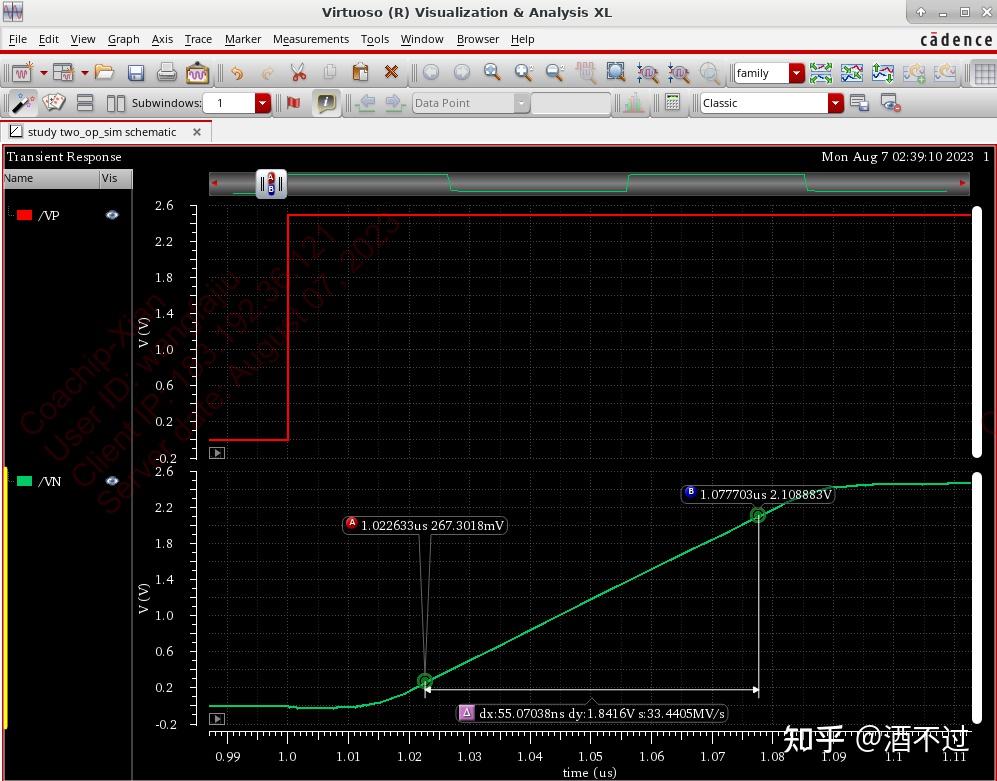The height and width of the screenshot is (781, 997).
Task: Open the Browser menu
Action: point(478,39)
